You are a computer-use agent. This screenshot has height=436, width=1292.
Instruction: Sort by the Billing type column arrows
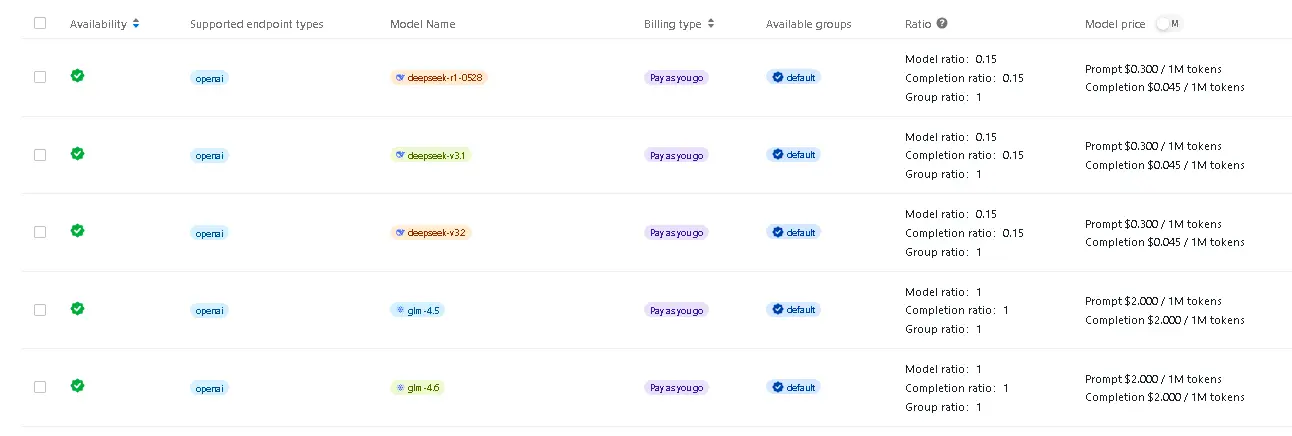click(711, 23)
